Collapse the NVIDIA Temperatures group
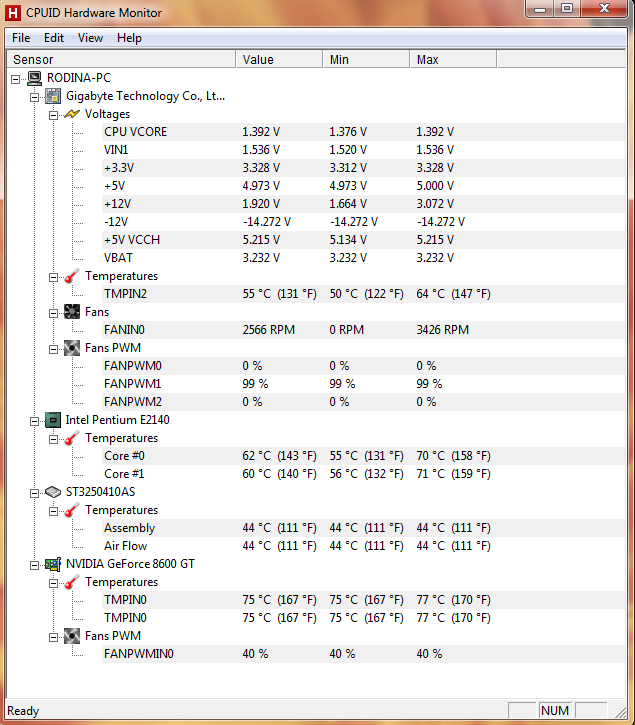The width and height of the screenshot is (635, 725). (x=54, y=584)
